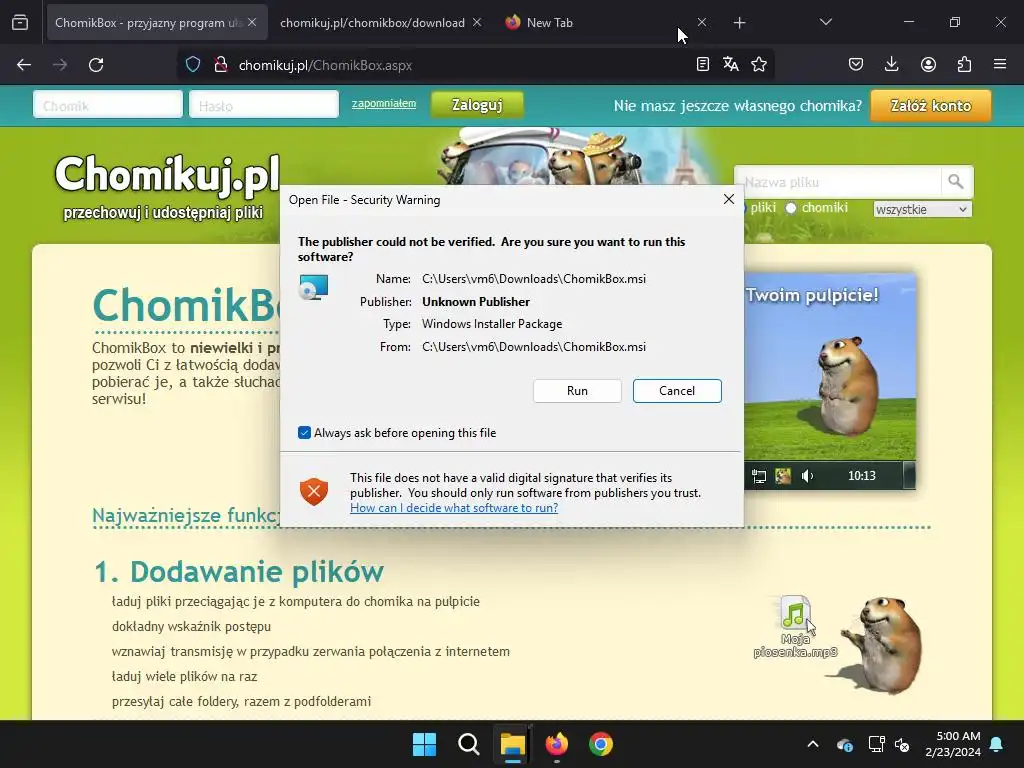Show site connection security padlock info
Viewport: 1024px width, 768px height.
pyautogui.click(x=221, y=65)
